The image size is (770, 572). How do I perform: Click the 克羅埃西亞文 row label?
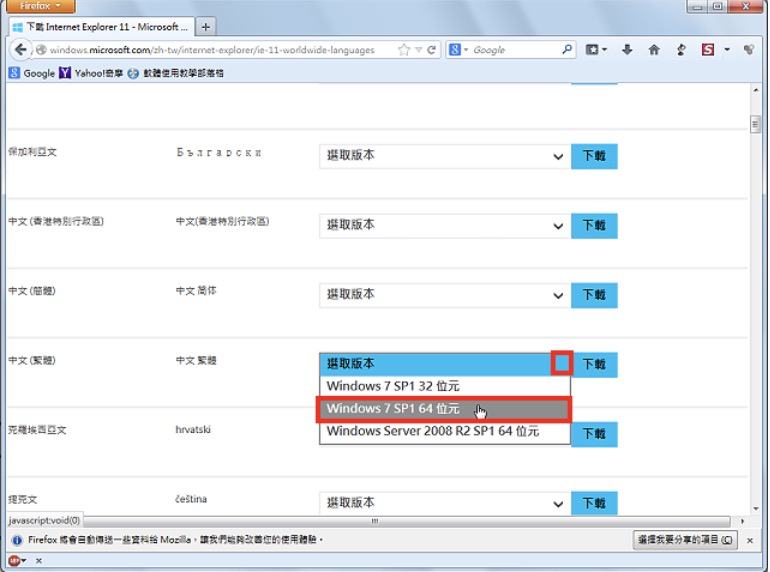[x=37, y=430]
